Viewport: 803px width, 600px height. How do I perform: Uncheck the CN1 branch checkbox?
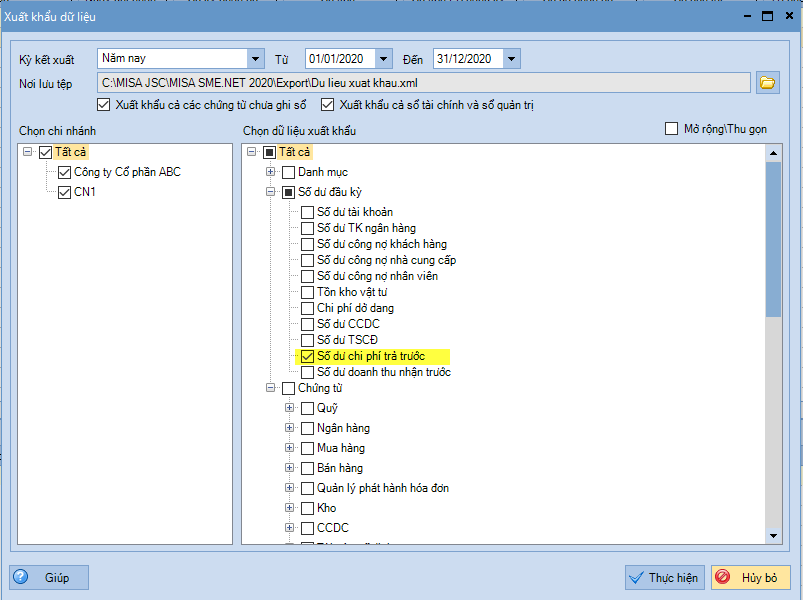(64, 192)
